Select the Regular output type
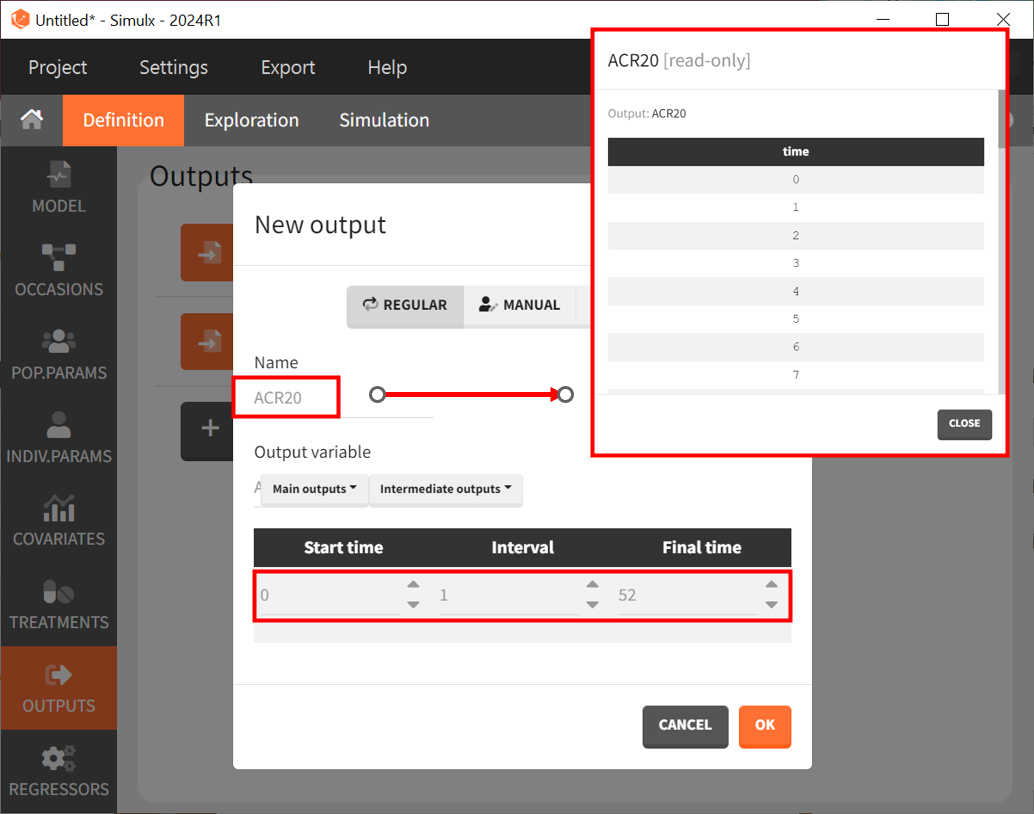Viewport: 1034px width, 814px height. click(x=405, y=305)
